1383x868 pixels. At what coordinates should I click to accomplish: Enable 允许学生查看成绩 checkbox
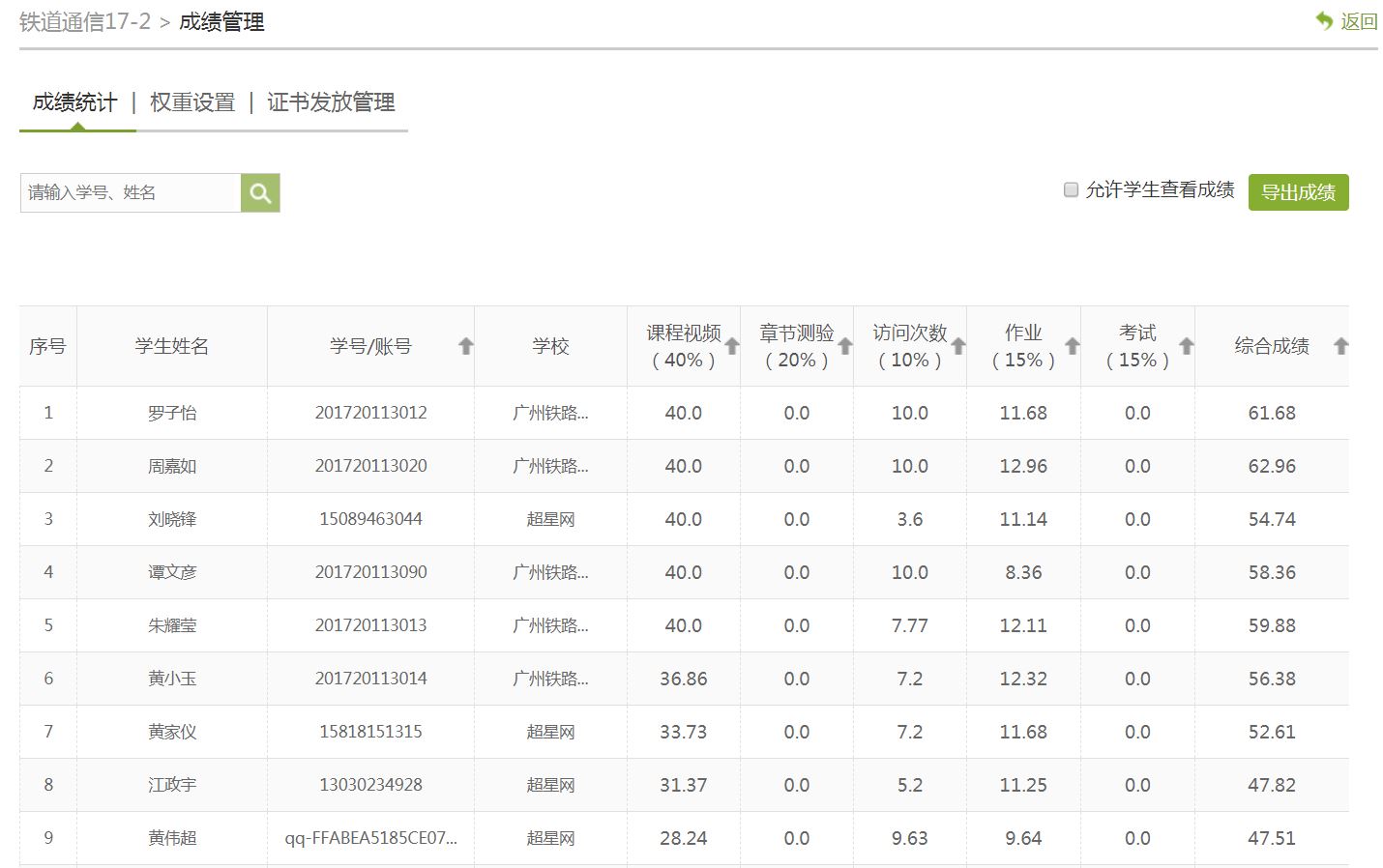[1071, 189]
